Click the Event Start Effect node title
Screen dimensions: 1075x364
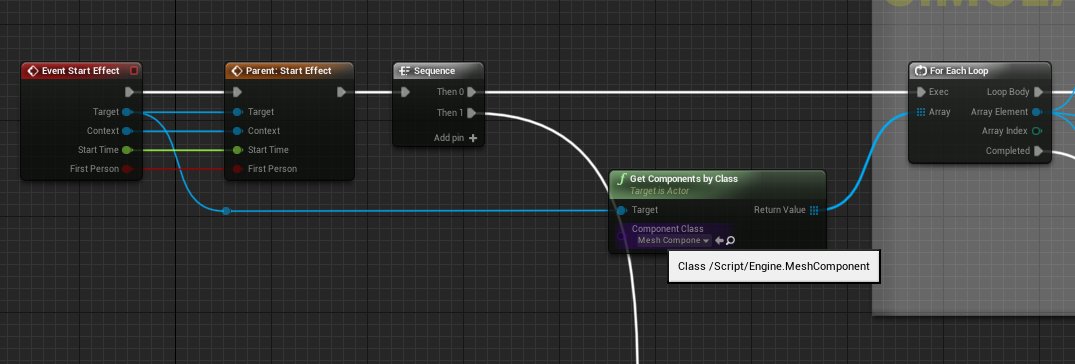click(x=80, y=71)
